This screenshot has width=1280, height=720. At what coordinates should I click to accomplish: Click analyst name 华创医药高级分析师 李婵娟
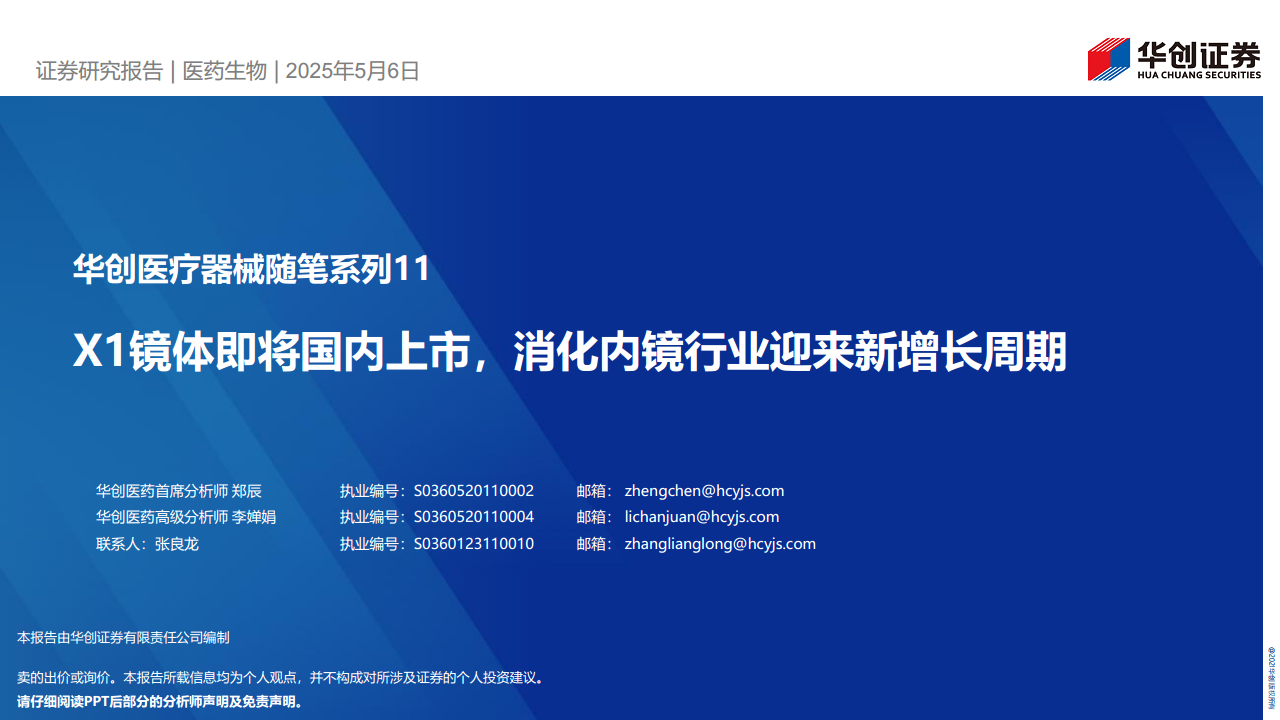pyautogui.click(x=186, y=517)
